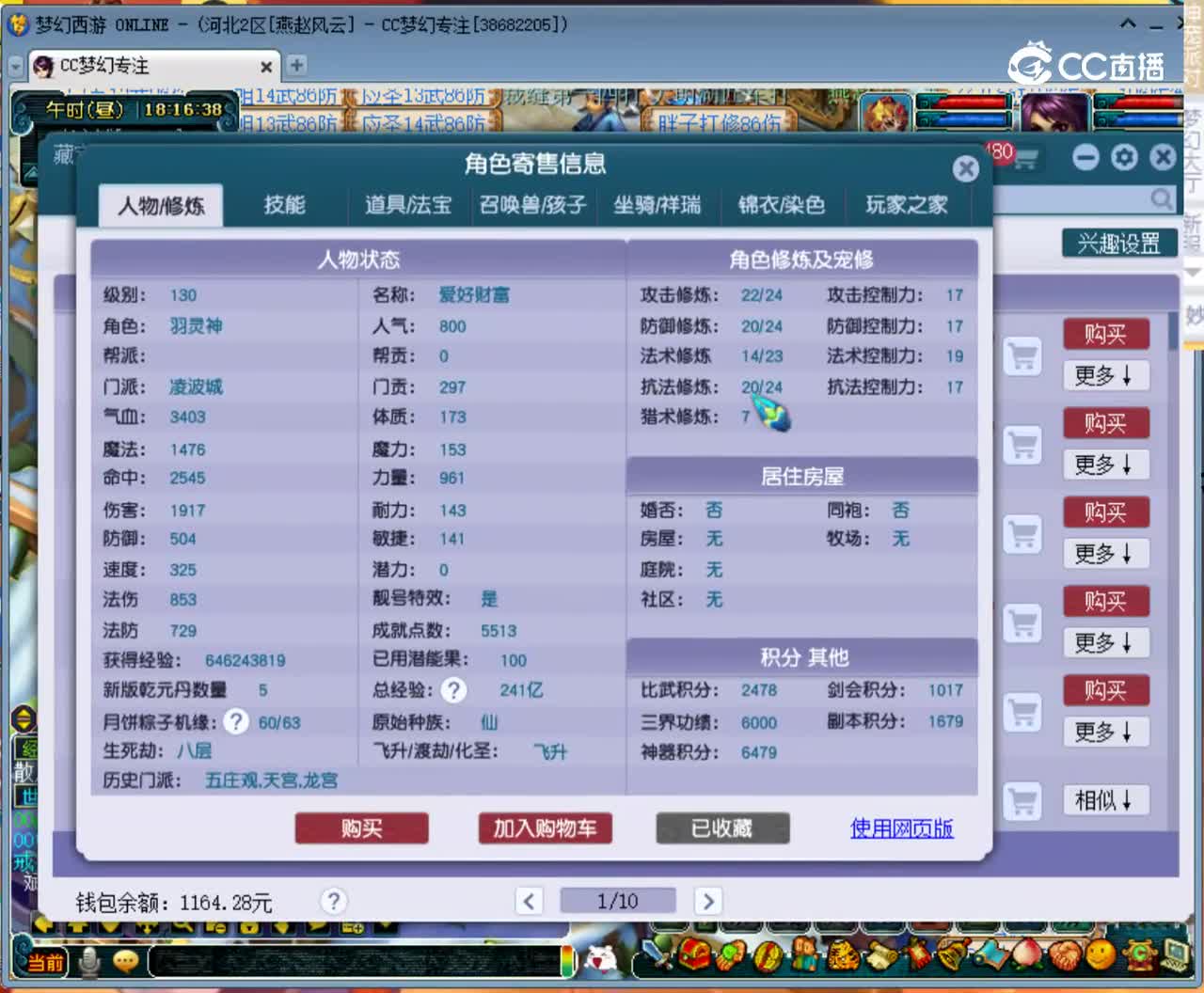Open help icon beside 月饼粽子机缘

pyautogui.click(x=236, y=721)
